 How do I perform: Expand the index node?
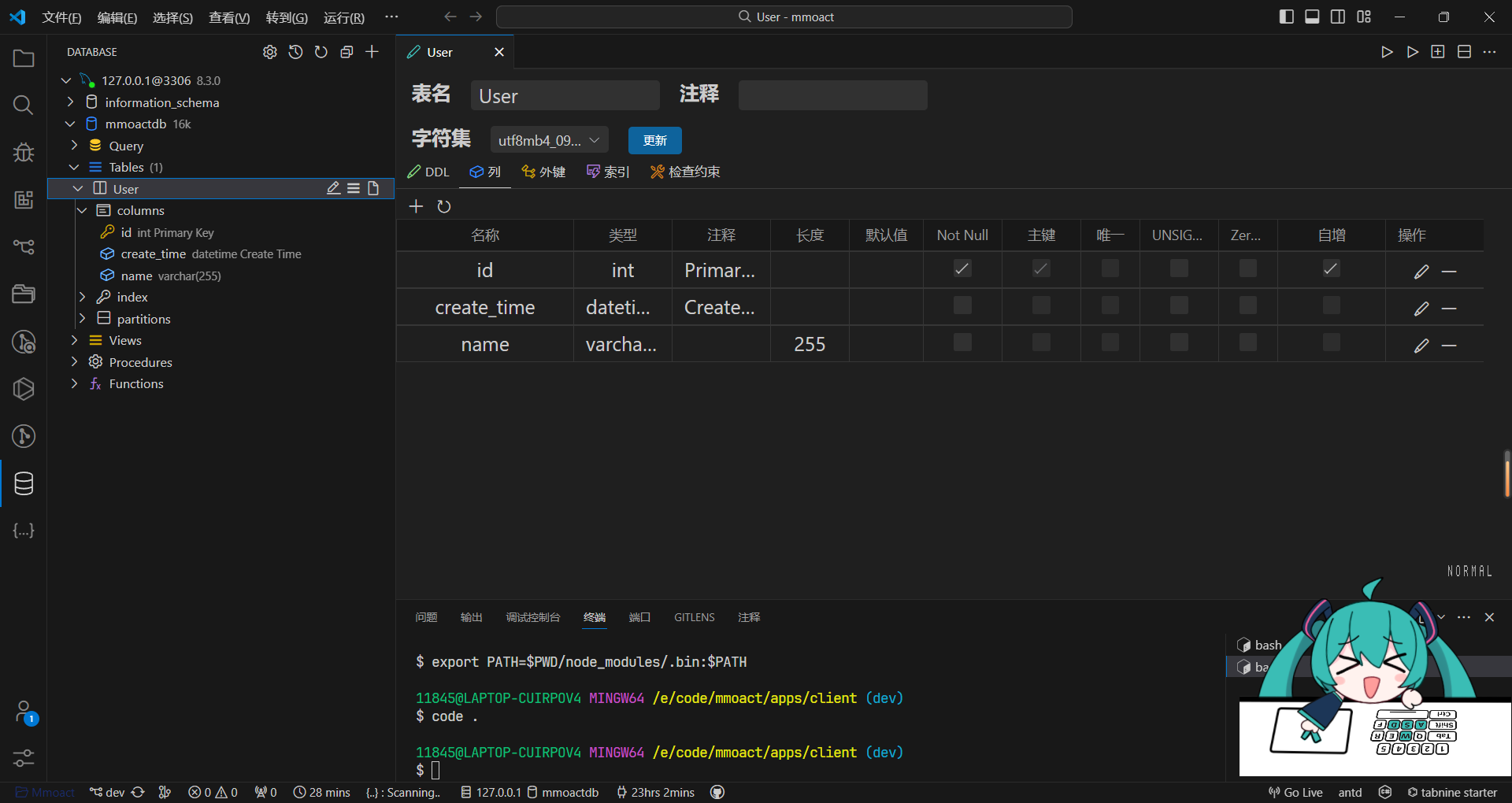click(82, 297)
